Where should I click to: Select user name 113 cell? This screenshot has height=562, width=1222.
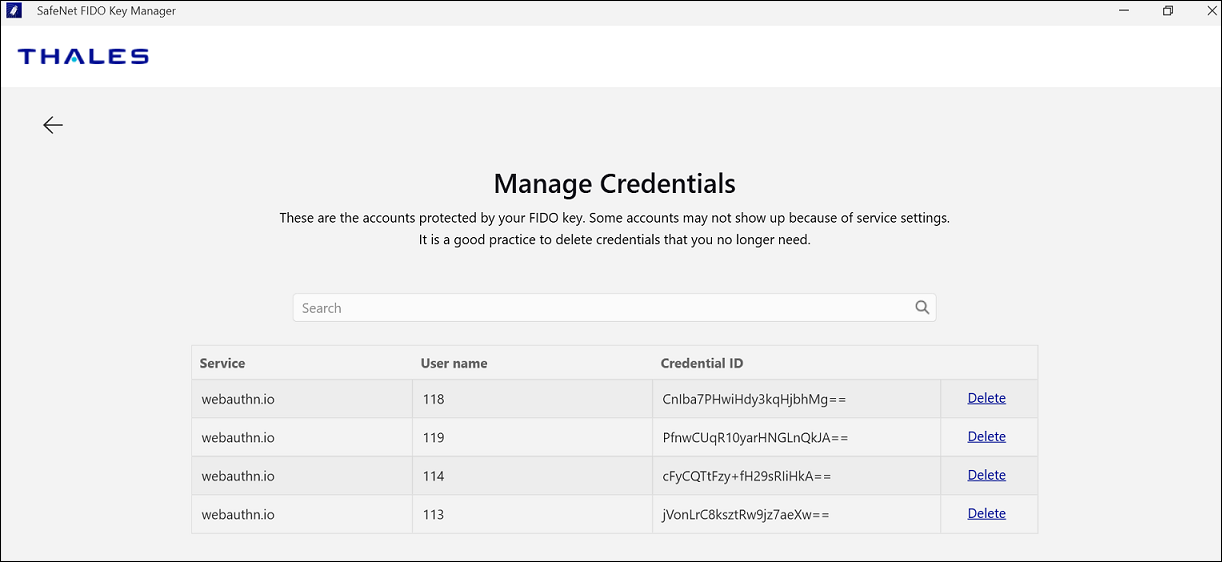point(433,515)
